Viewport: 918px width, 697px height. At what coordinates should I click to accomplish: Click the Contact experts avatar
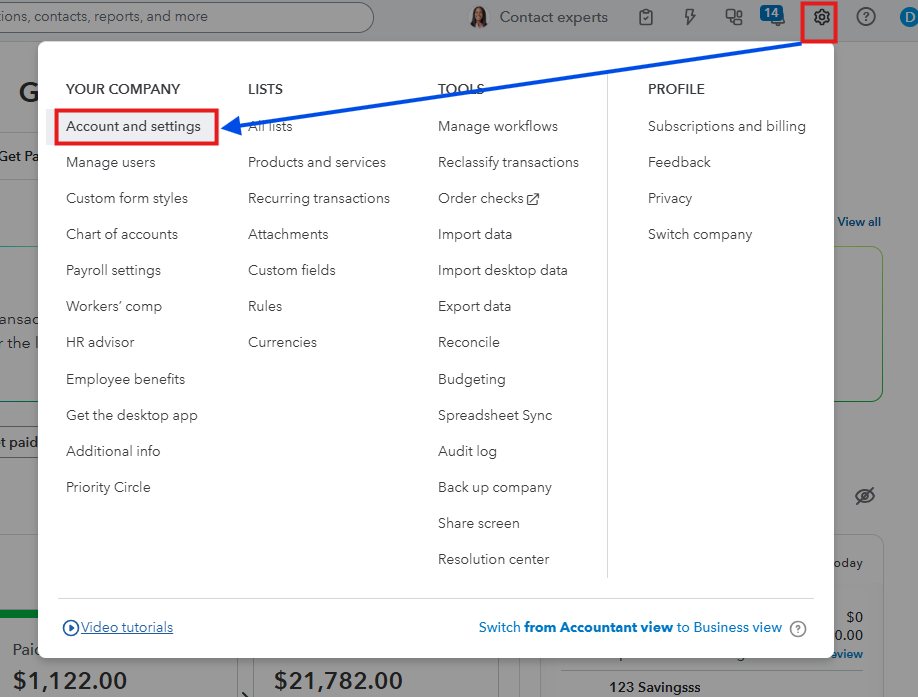pyautogui.click(x=479, y=17)
